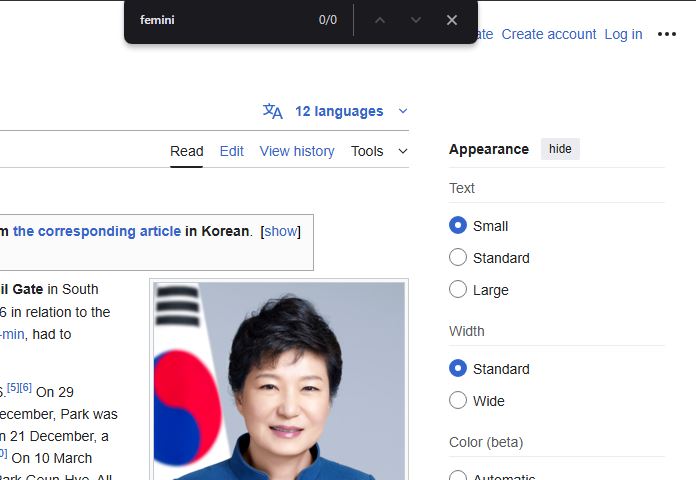
Task: Click the Tools chevron arrow
Action: click(403, 151)
